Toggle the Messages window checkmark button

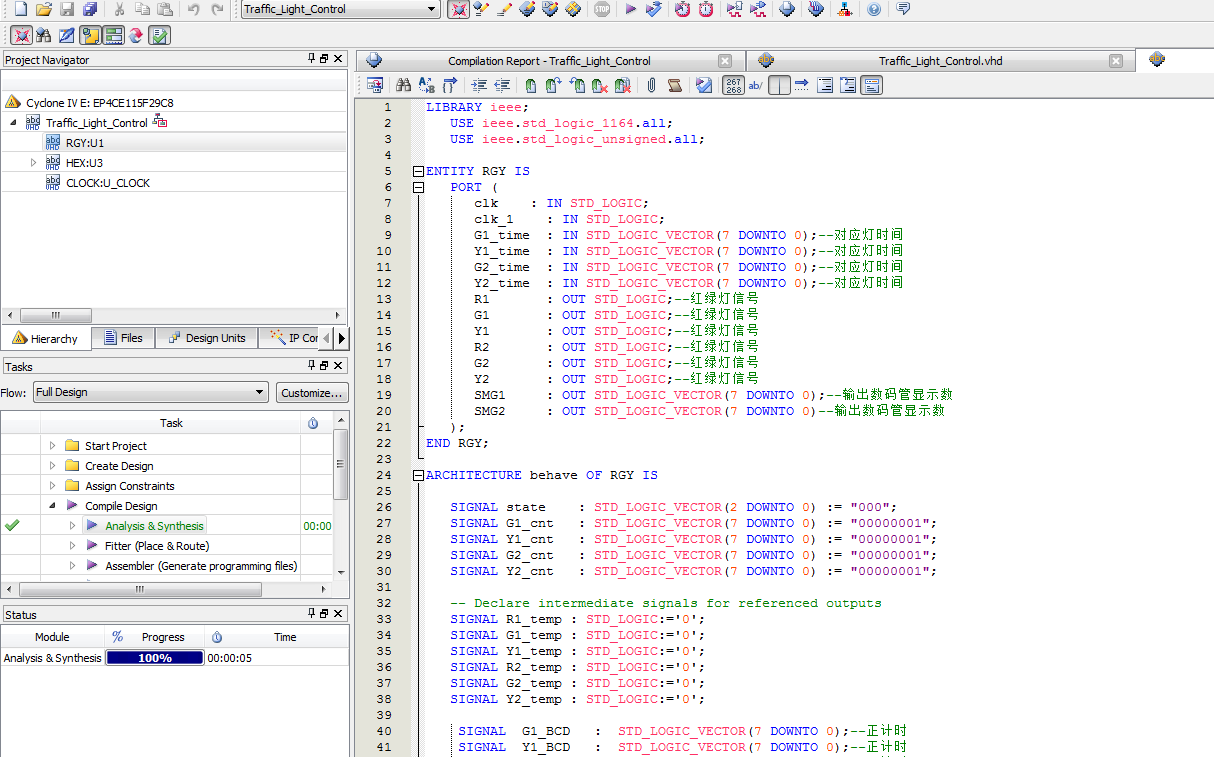coord(160,35)
